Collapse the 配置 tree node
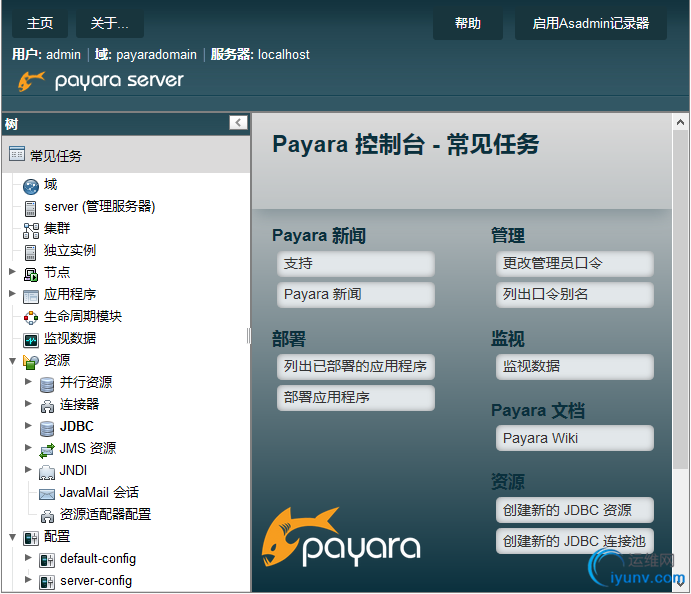The width and height of the screenshot is (691, 594). pos(12,537)
